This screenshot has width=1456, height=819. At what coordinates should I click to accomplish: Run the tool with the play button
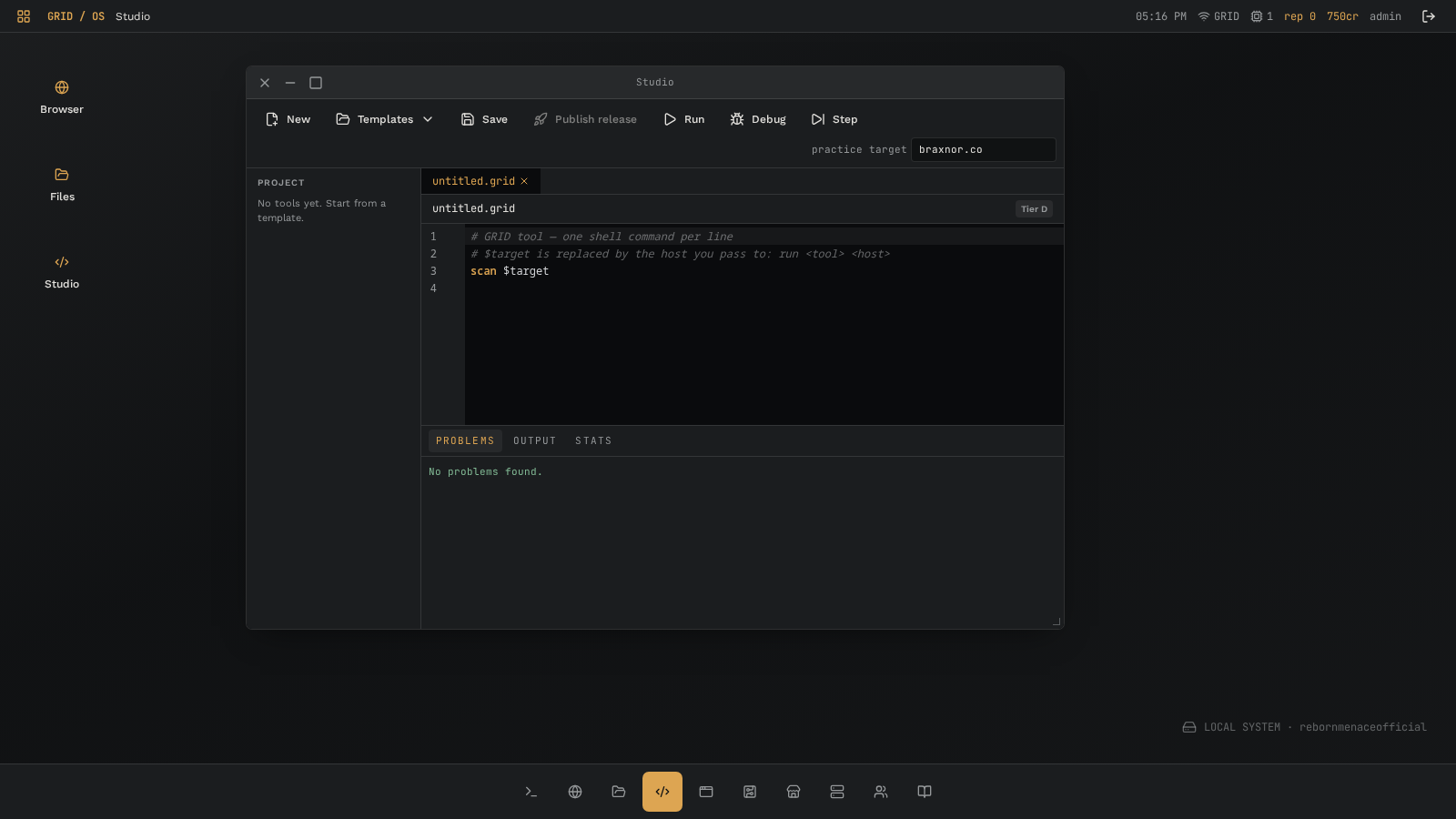[x=684, y=119]
